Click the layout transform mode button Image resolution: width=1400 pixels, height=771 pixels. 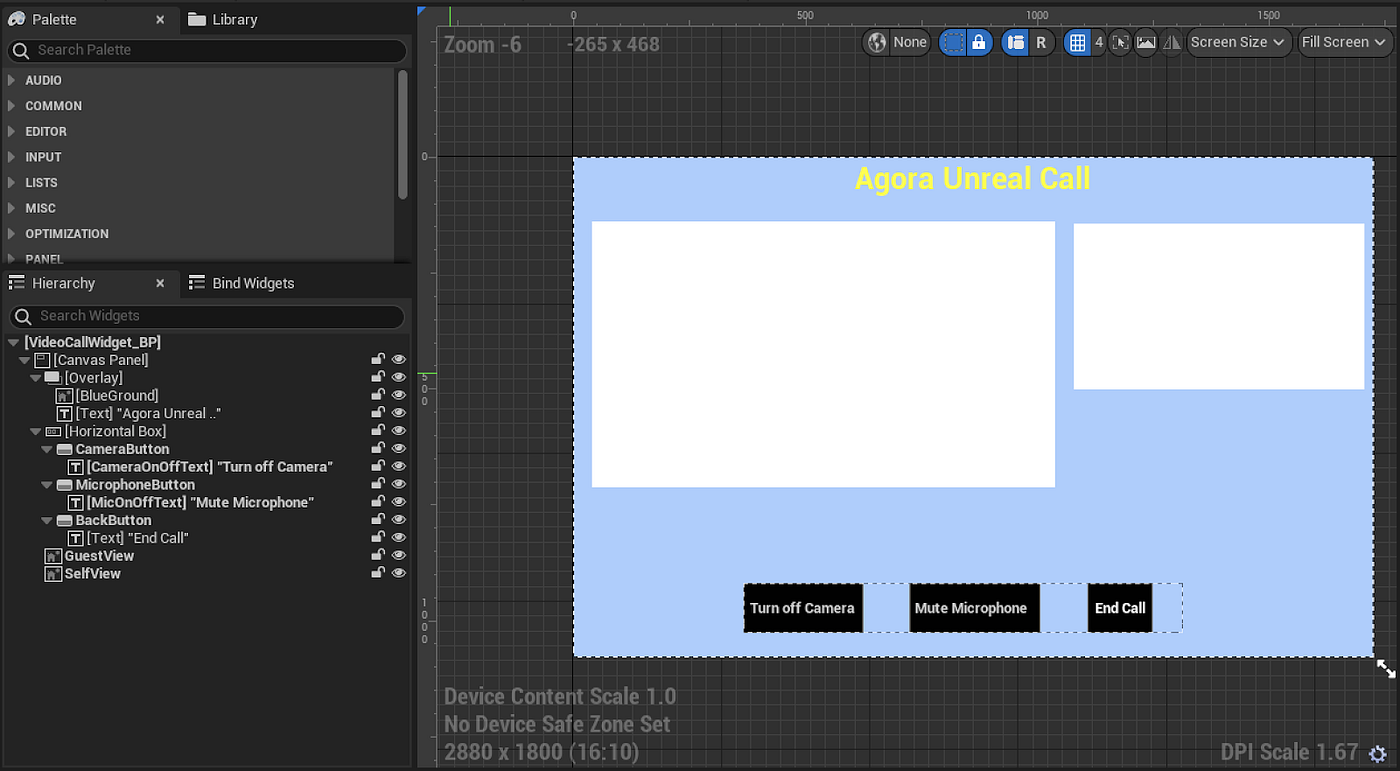click(x=1016, y=42)
